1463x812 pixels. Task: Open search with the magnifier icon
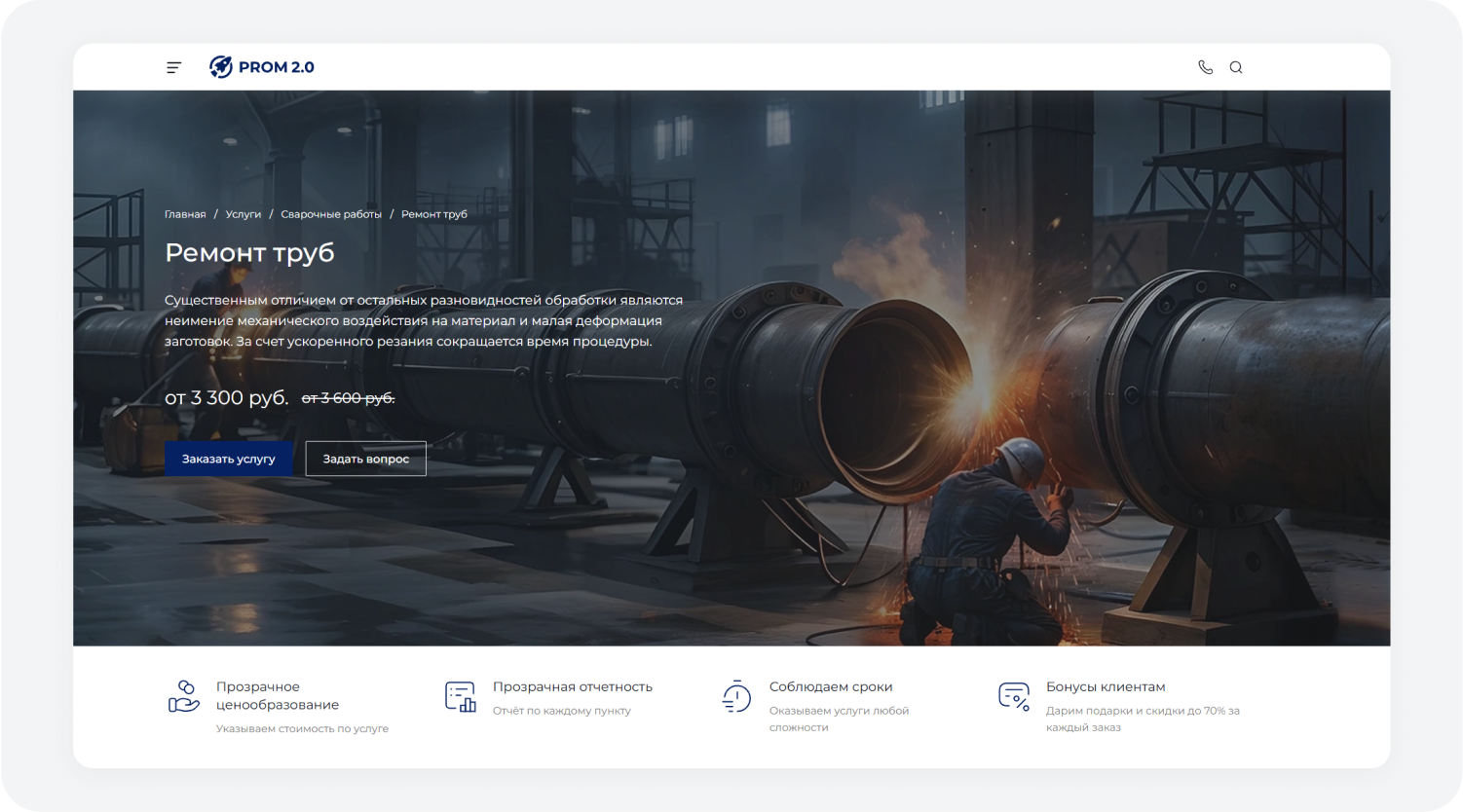click(1236, 67)
